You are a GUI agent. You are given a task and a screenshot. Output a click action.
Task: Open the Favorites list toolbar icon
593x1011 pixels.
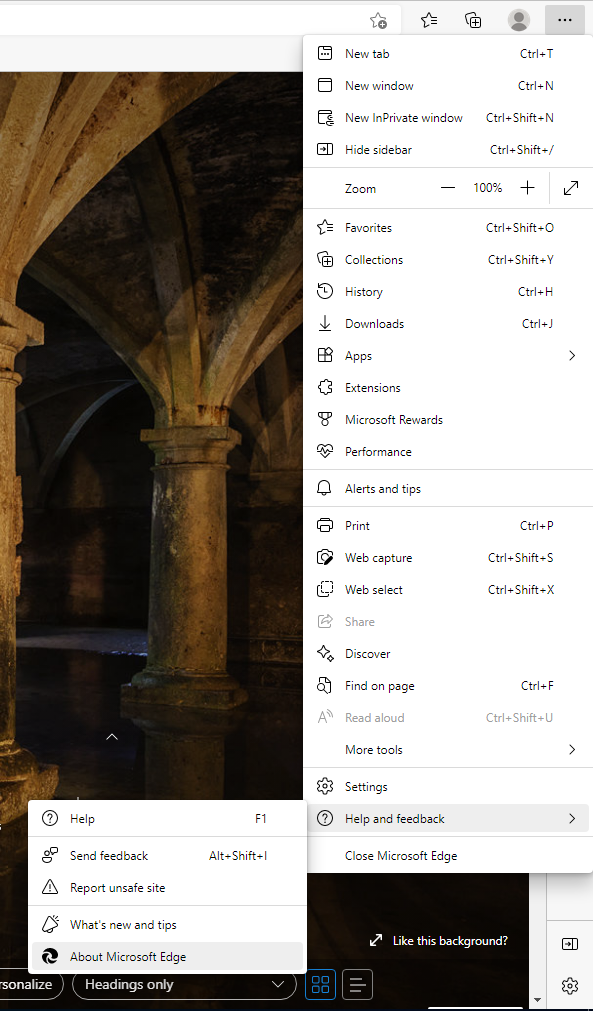coord(429,21)
